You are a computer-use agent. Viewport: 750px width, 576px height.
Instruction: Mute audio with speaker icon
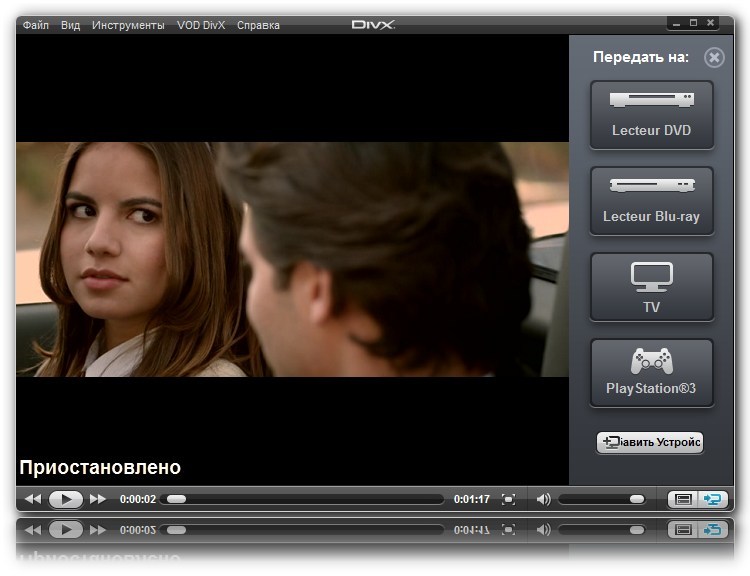click(x=543, y=499)
